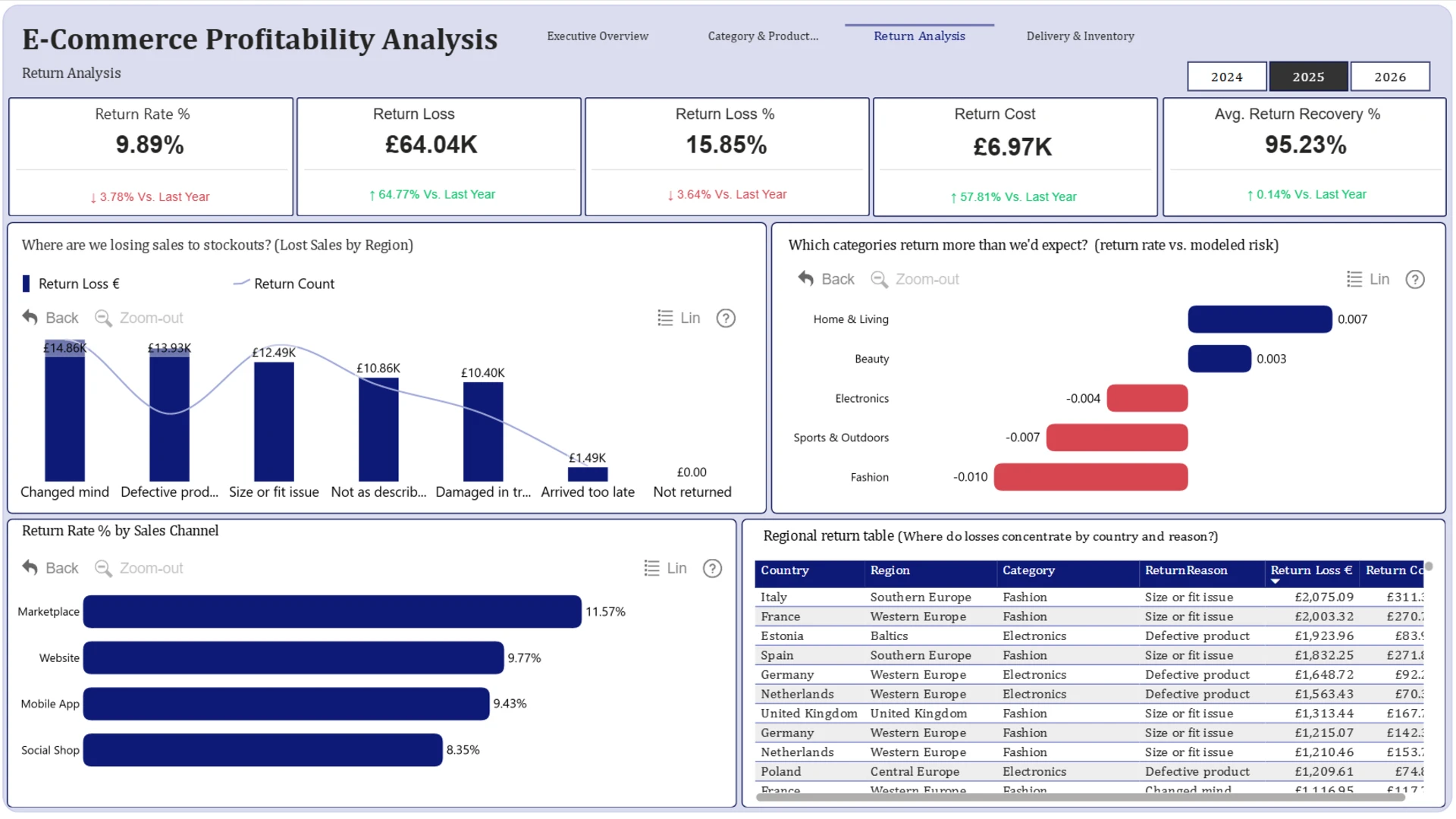The image size is (1456, 819).
Task: Click Zoom-out magnifier in Return Loss chart
Action: [103, 318]
